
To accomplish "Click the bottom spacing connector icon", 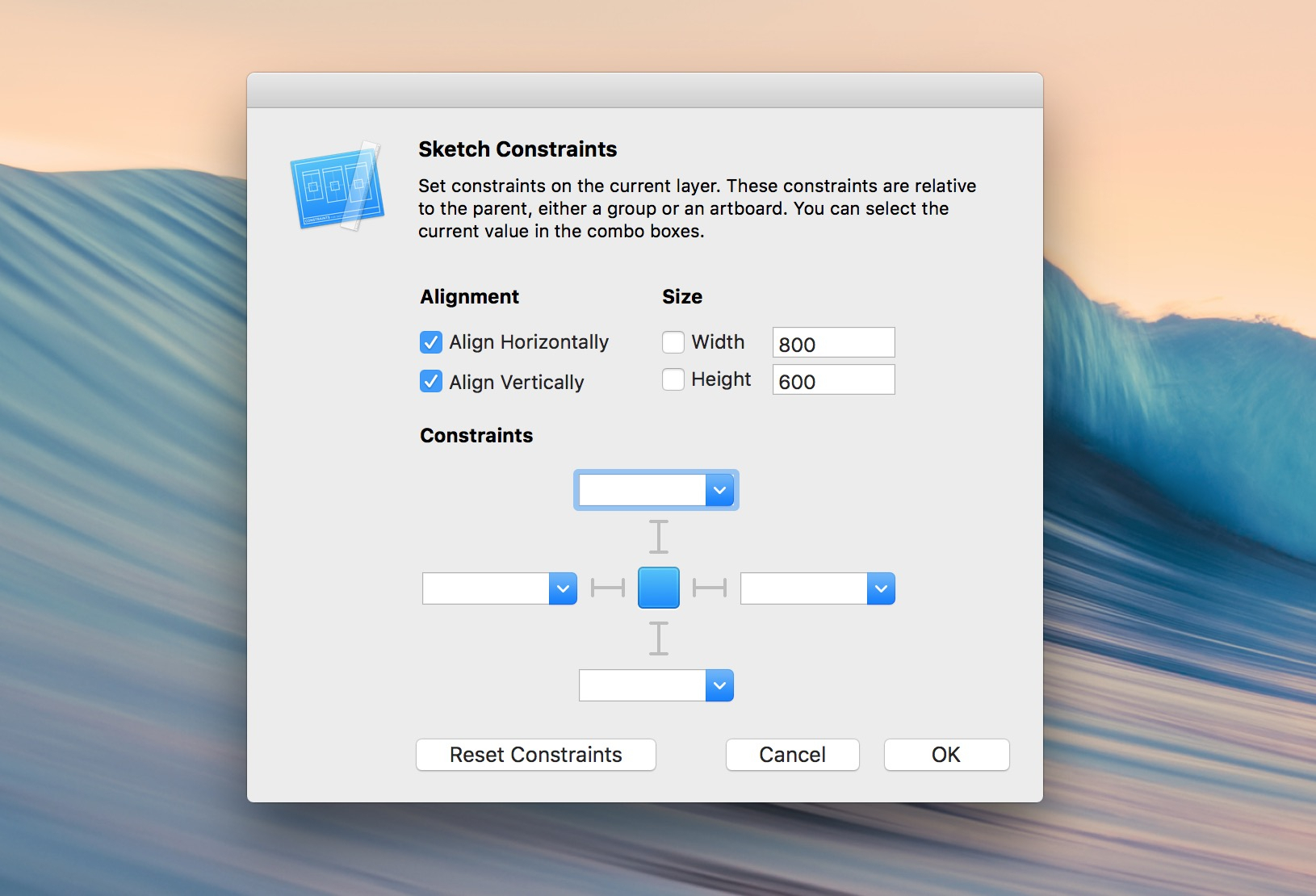I will point(659,639).
